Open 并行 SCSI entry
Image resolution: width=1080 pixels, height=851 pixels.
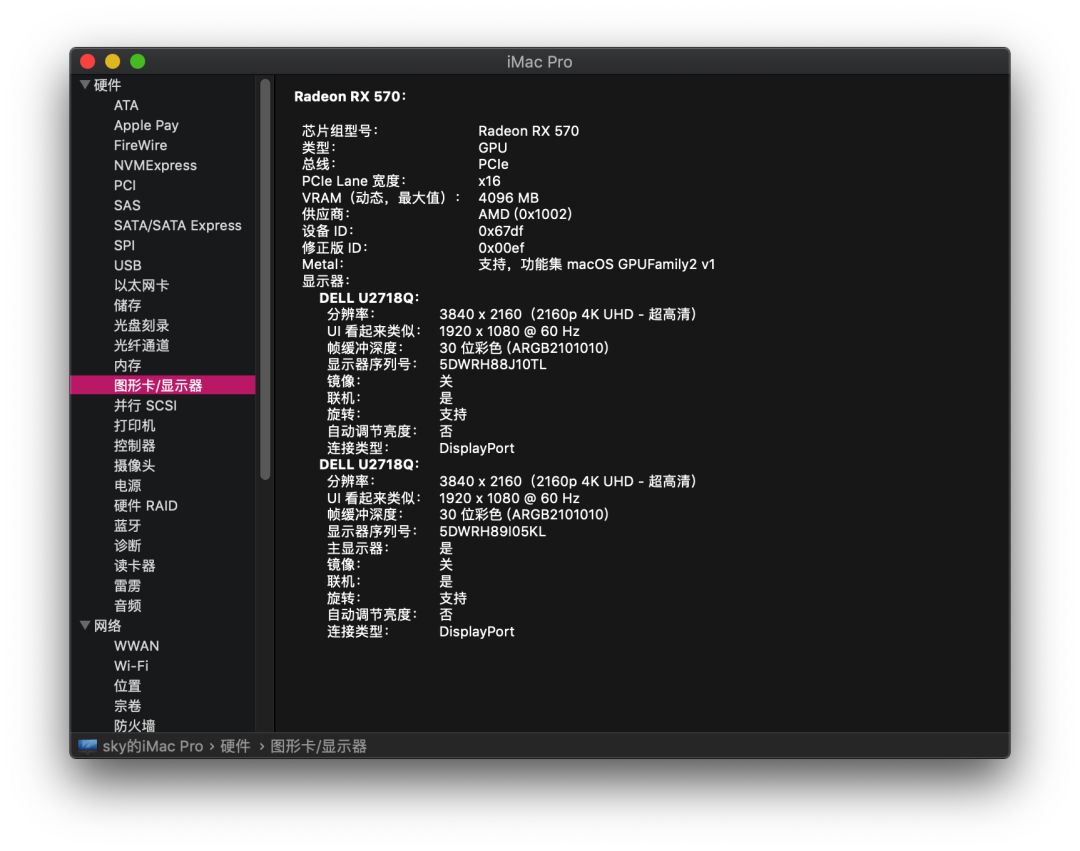coord(145,406)
